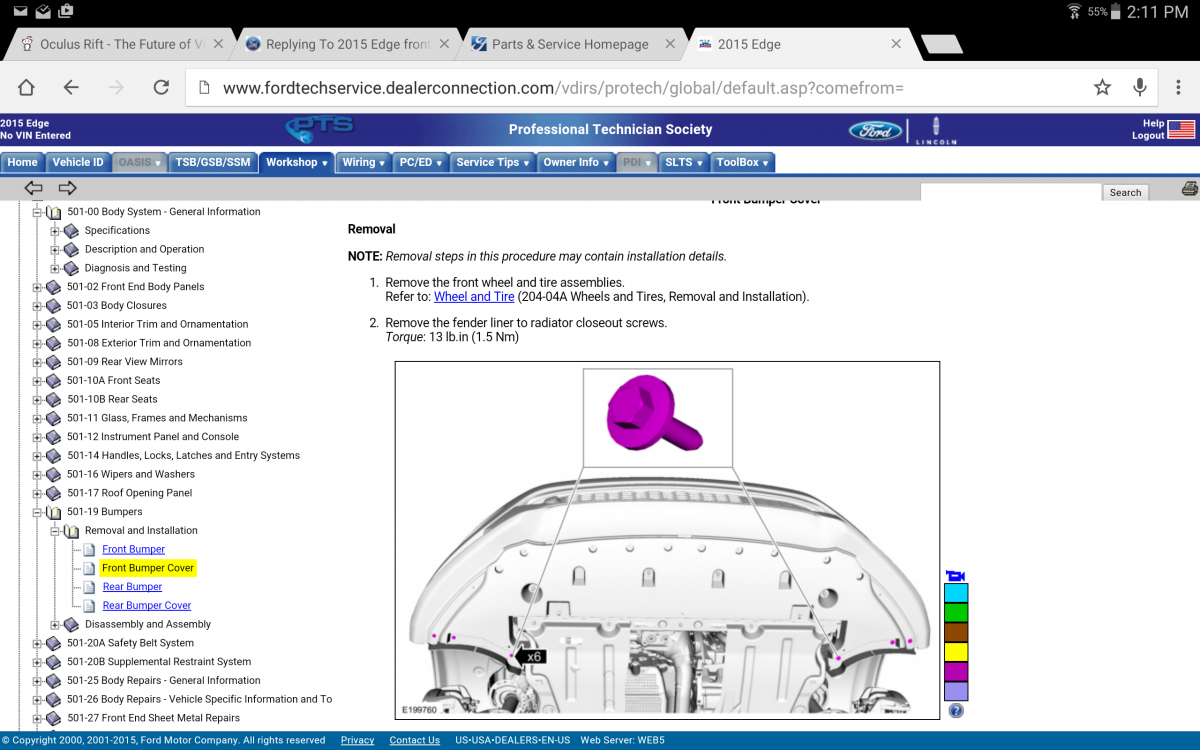The image size is (1200, 750).
Task: Open the Wheel and Tire link
Action: 474,297
